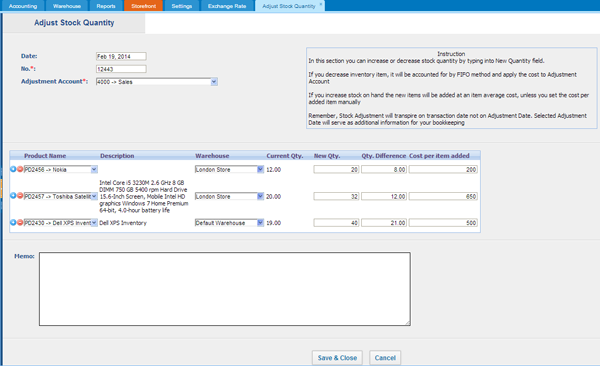Click the current quantity value 12.00
The height and width of the screenshot is (366, 600).
click(274, 169)
